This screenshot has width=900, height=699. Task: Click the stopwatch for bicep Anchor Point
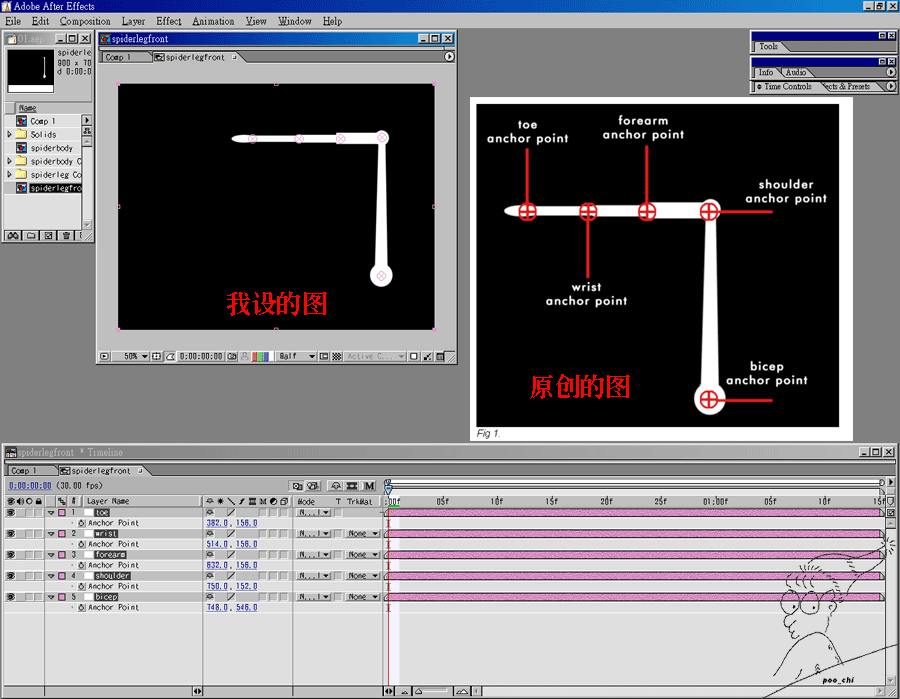click(82, 607)
